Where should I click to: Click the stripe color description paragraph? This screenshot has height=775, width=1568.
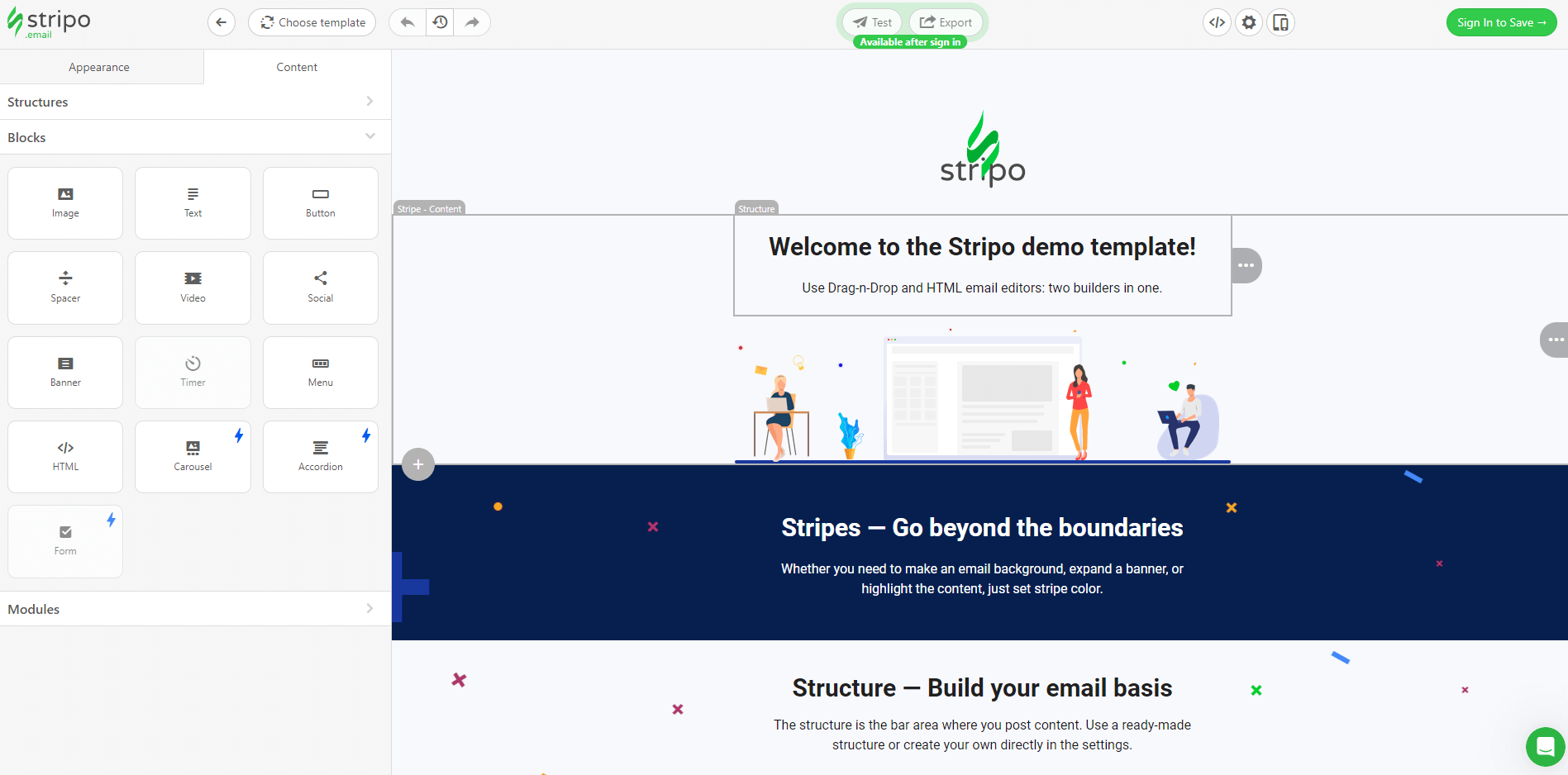point(982,578)
